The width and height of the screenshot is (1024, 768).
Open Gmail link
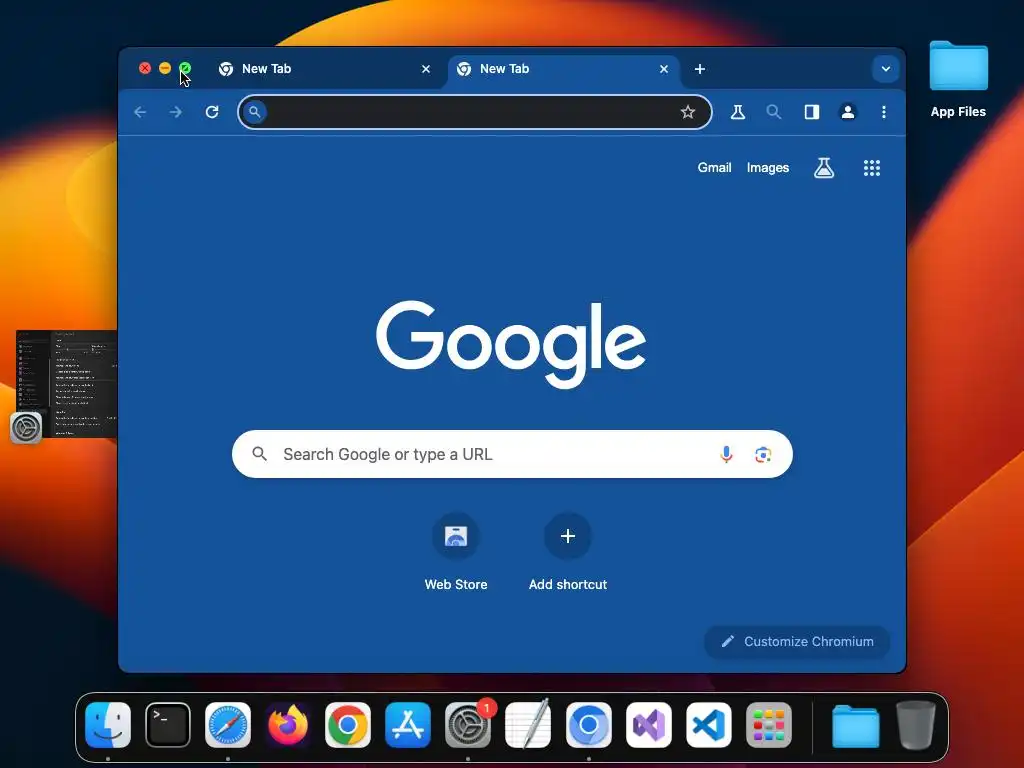coord(714,168)
